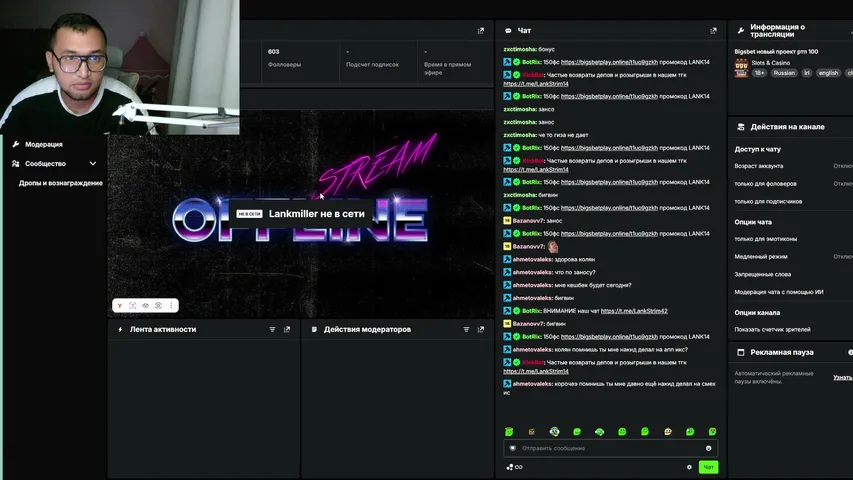Click the Возраст аккаунта option row
This screenshot has width=853, height=480.
794,166
